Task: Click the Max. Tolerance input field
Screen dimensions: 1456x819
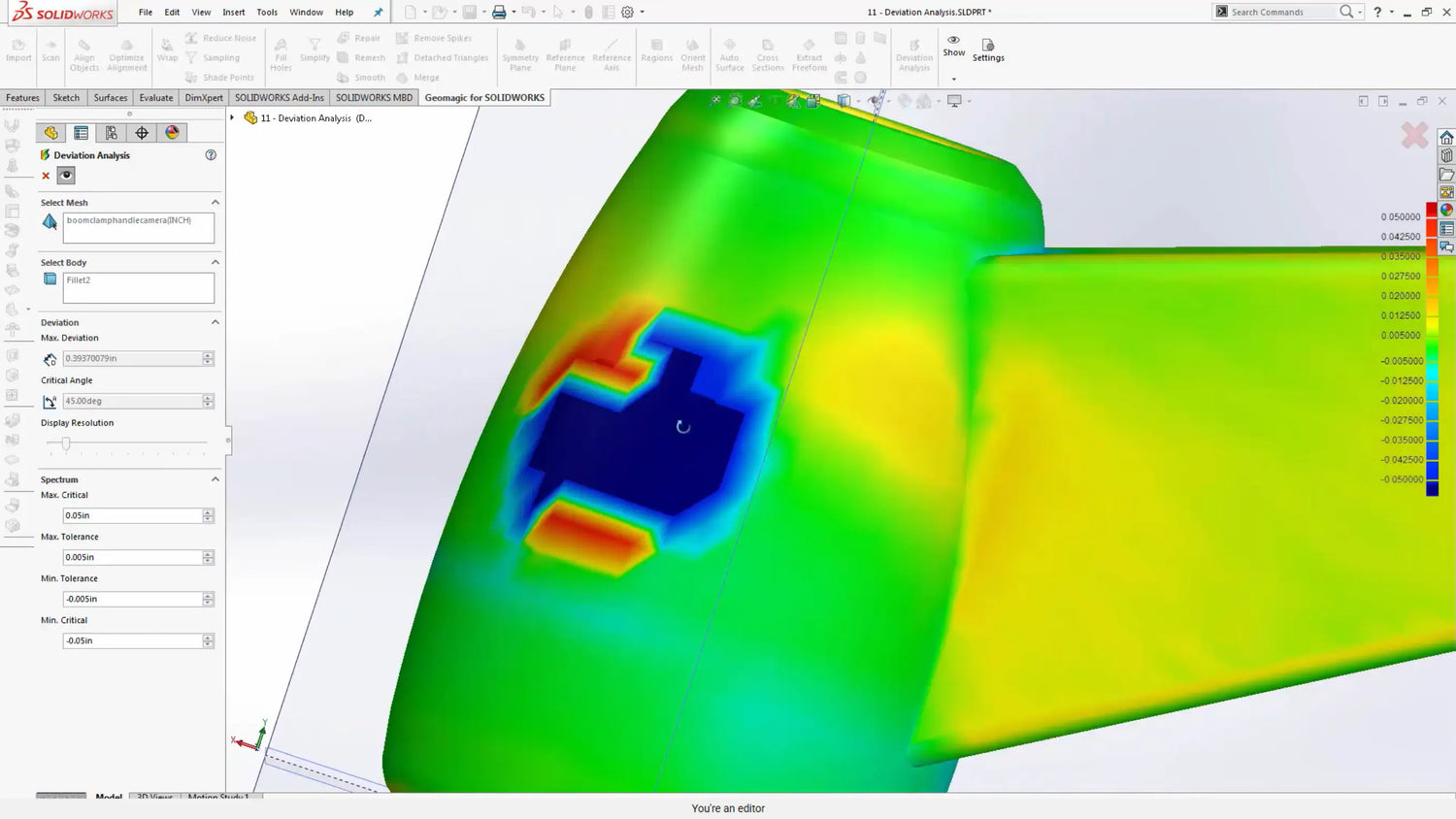Action: (132, 558)
